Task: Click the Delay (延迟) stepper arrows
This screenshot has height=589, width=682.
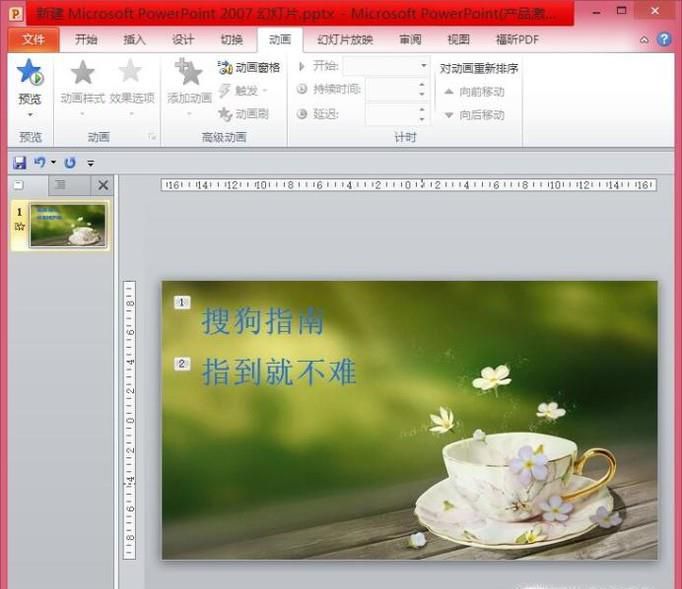Action: (421, 114)
